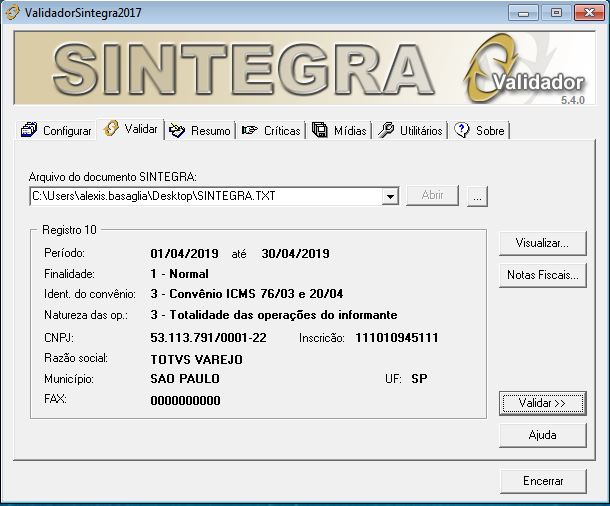
Task: Click the razão social TOTVS VAREJO
Action: tap(196, 359)
